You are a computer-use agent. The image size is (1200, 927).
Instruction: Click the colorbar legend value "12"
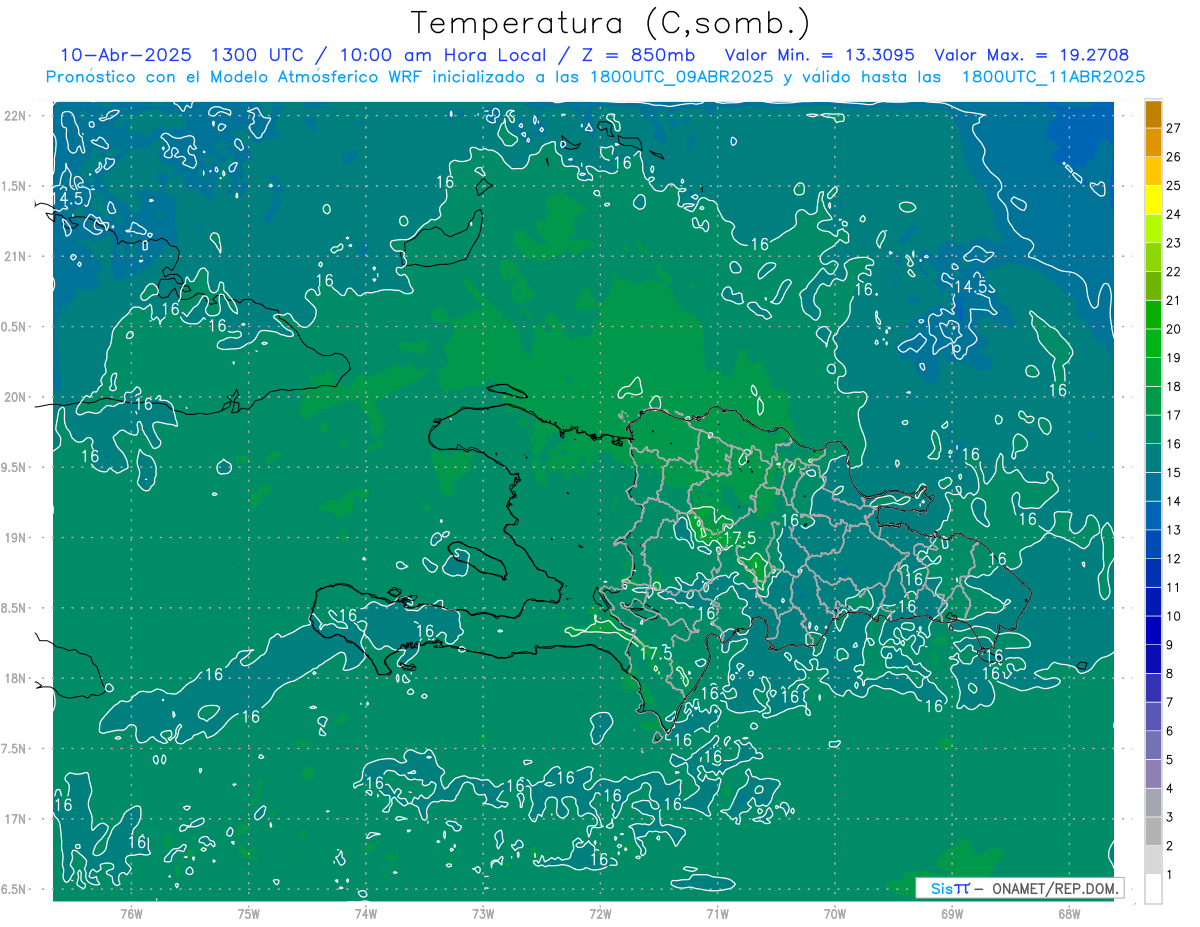pos(1174,559)
